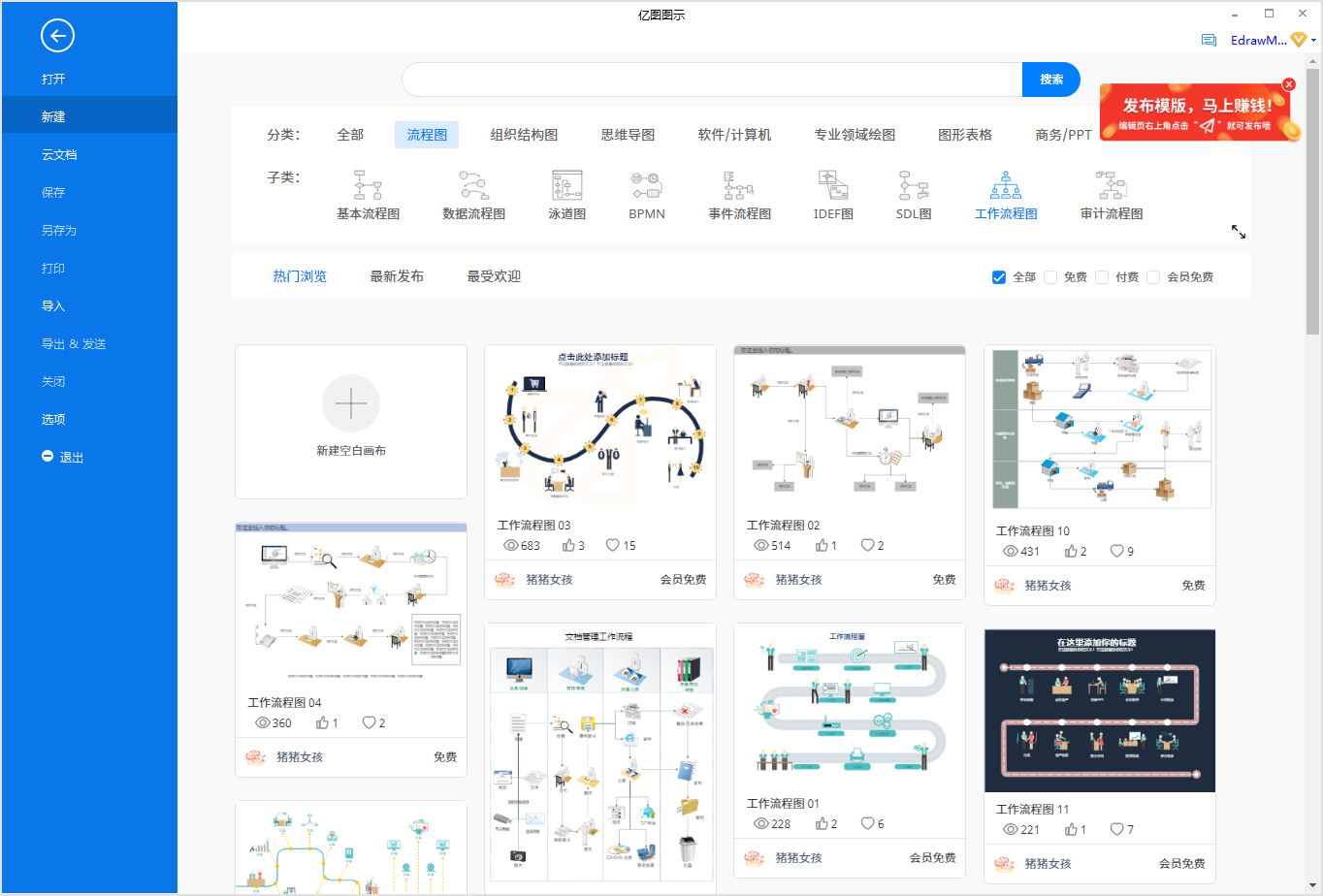Click 猪猪女孩 author name on 工作流程图 10
1323x896 pixels.
point(1048,586)
